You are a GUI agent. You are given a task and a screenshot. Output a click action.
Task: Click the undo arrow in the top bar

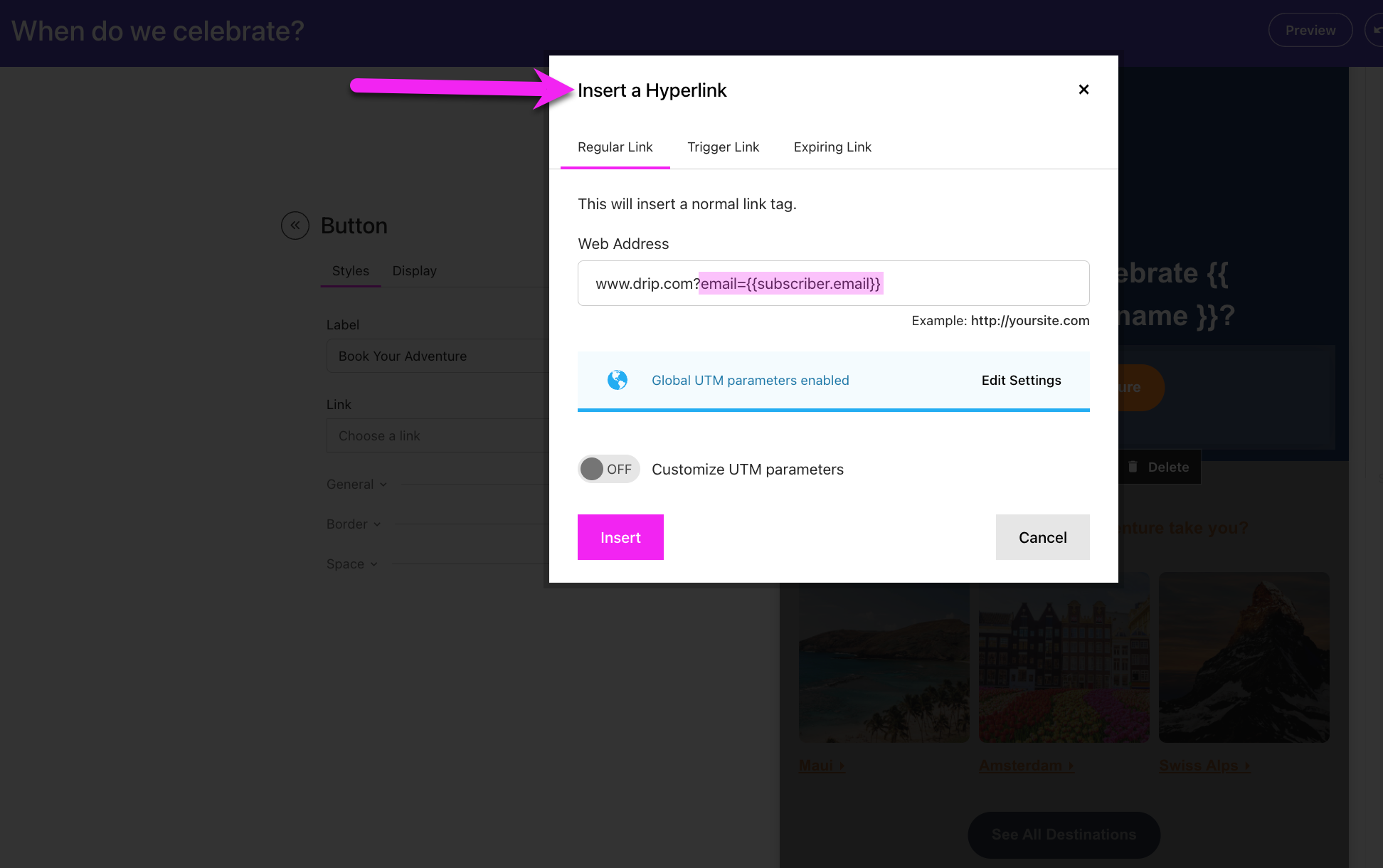[1375, 30]
